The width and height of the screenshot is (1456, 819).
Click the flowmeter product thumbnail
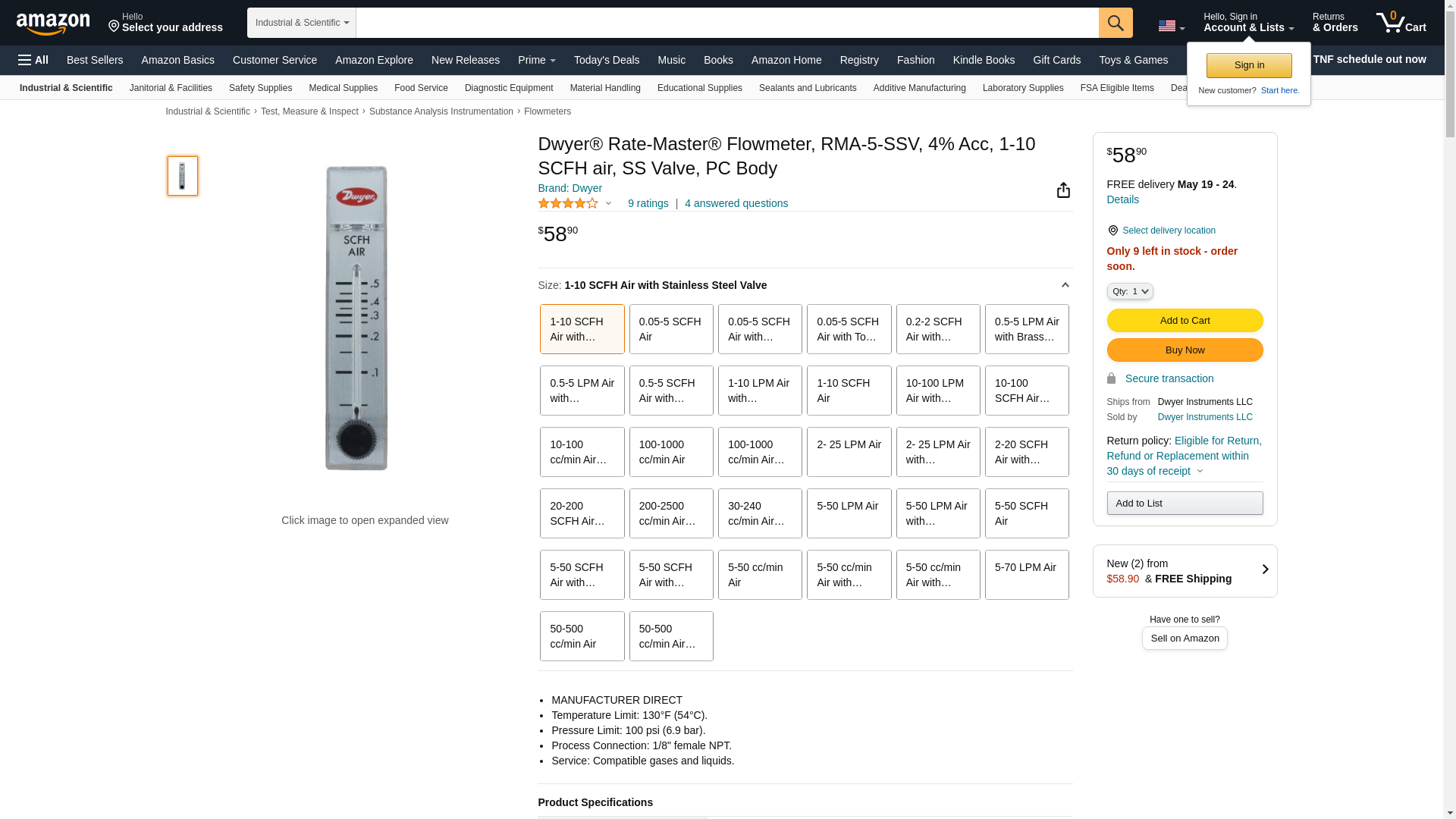[183, 176]
